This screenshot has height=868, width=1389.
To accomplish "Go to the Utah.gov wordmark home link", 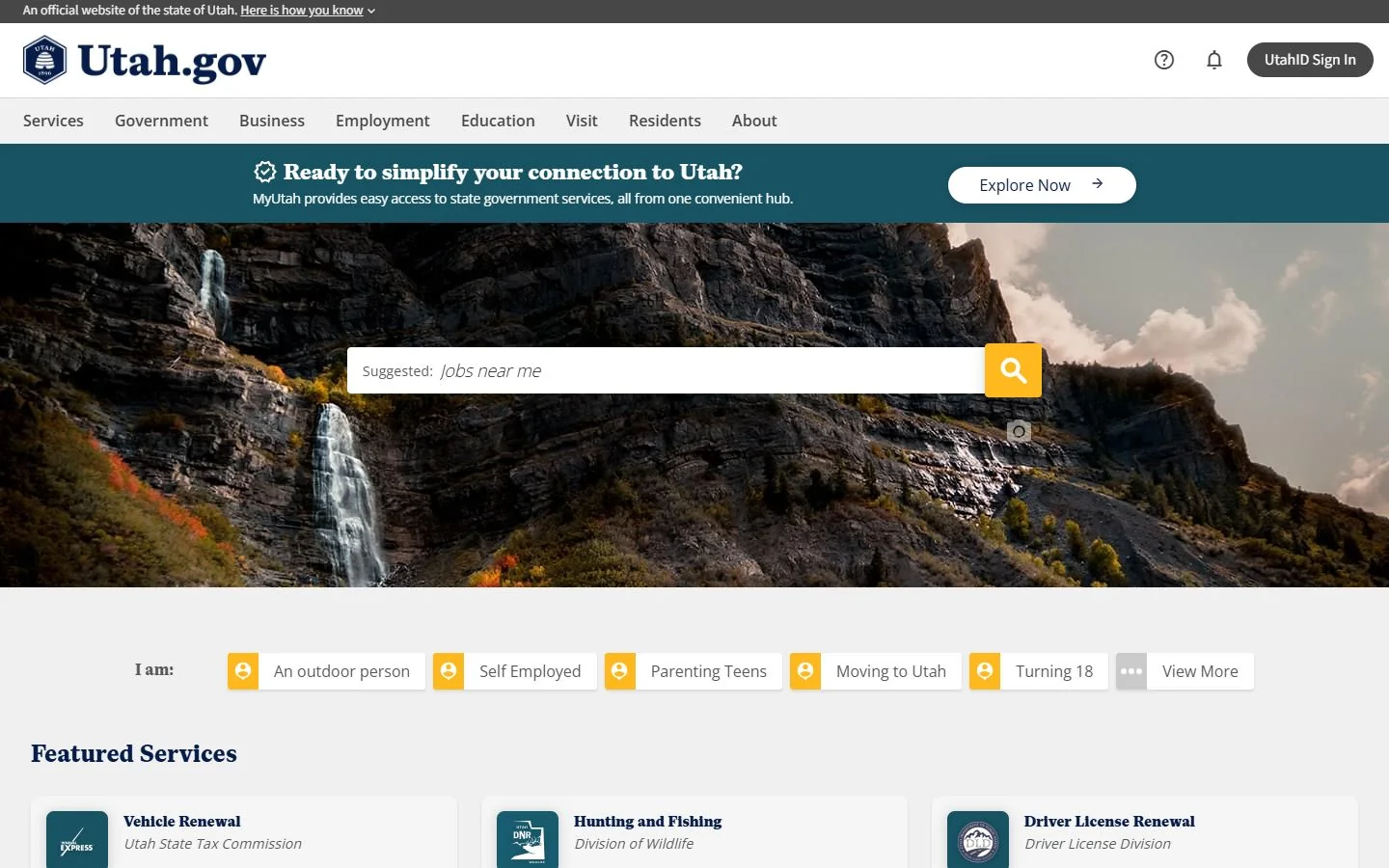I will pos(172,61).
